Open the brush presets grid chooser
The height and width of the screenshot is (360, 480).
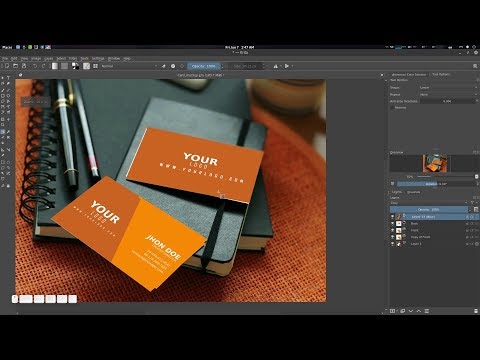pos(95,66)
